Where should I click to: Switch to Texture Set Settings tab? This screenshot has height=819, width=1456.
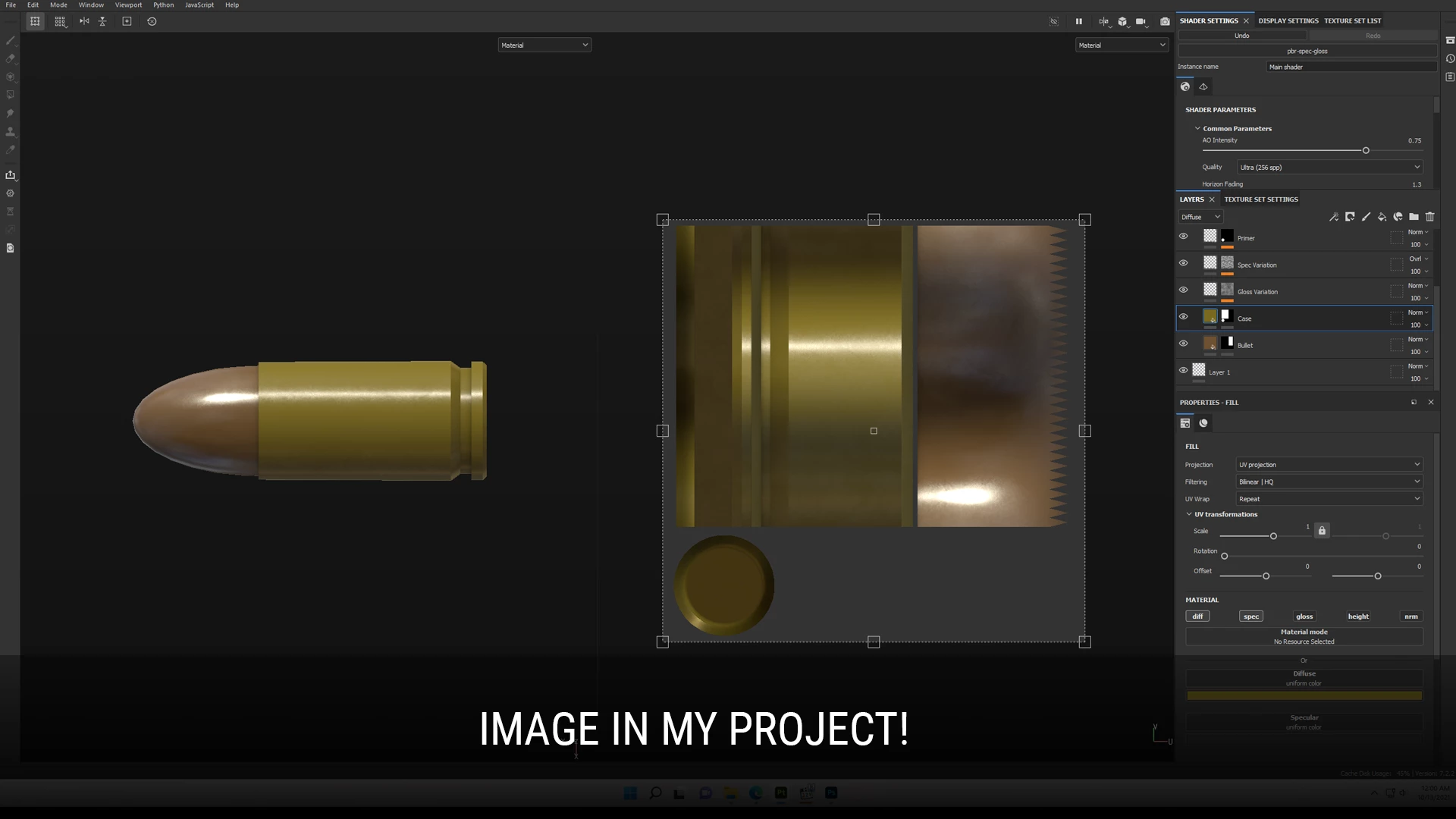coord(1260,199)
